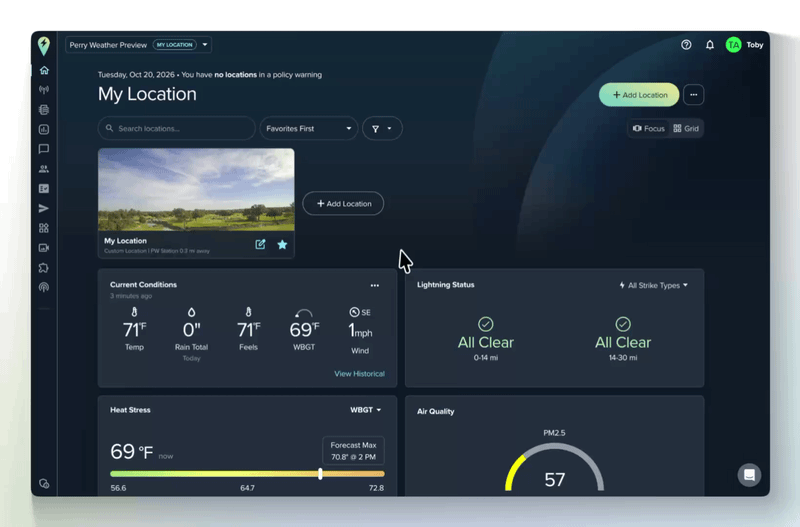Image resolution: width=800 pixels, height=527 pixels.
Task: Open the Current Conditions three-dot menu
Action: pyautogui.click(x=374, y=286)
